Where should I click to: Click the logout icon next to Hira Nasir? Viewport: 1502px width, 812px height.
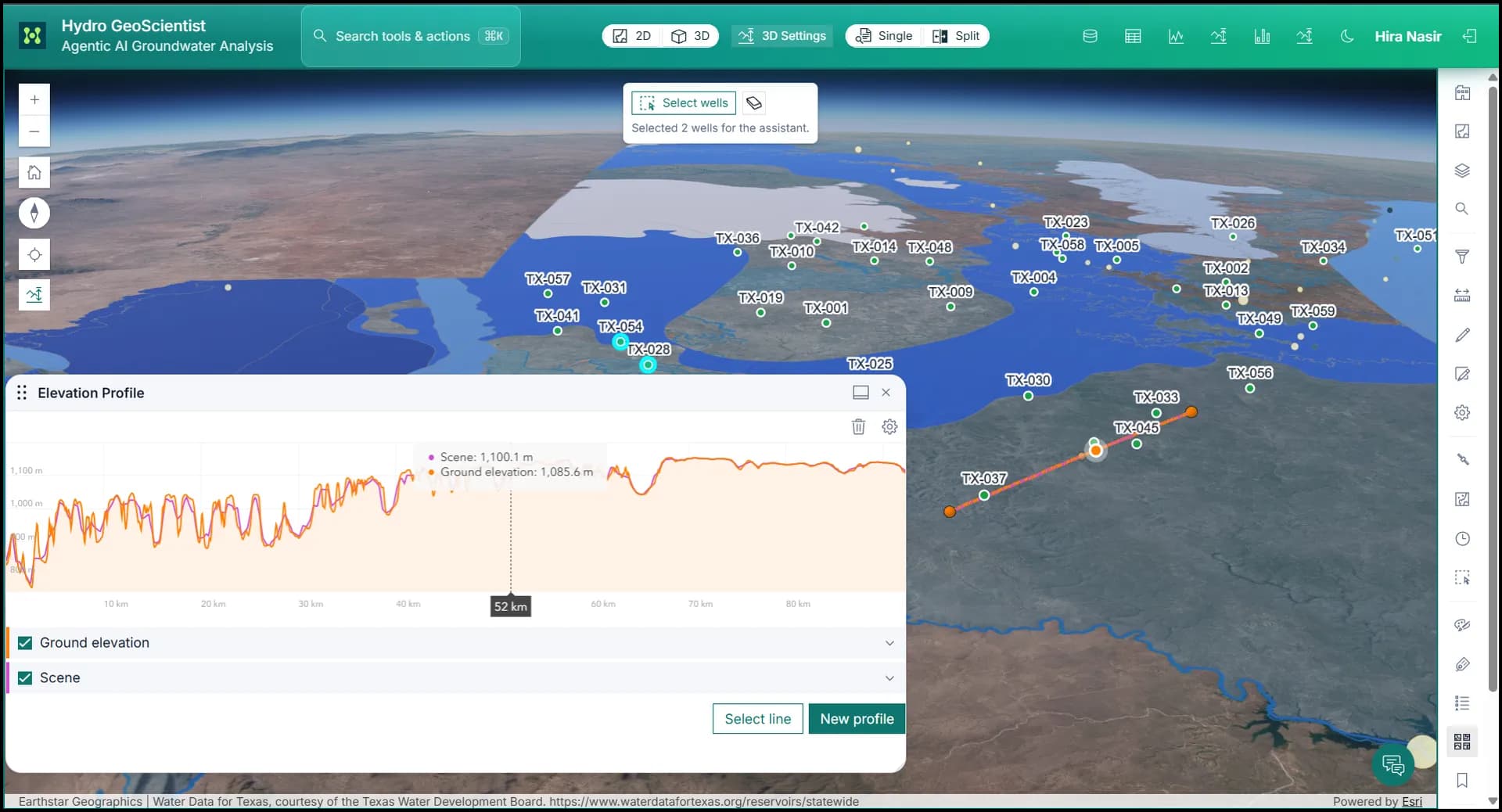1470,36
